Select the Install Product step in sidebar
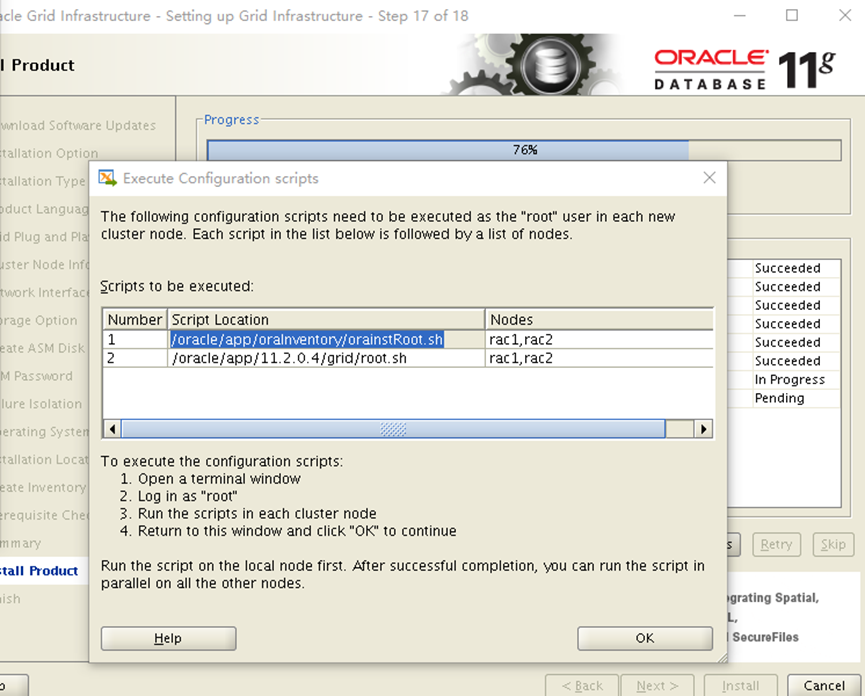Viewport: 865px width, 696px height. 39,571
